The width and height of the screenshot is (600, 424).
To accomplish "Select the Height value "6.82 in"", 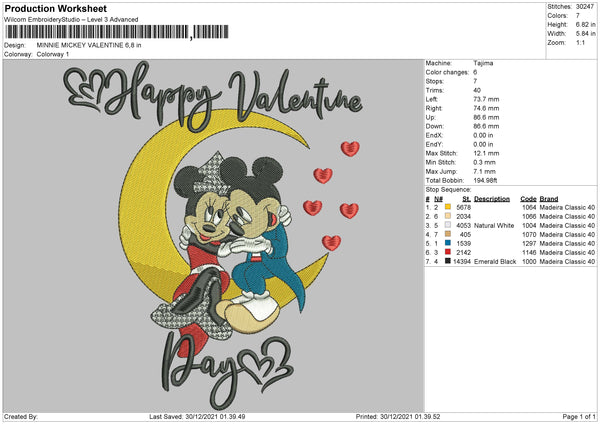I will 585,24.
